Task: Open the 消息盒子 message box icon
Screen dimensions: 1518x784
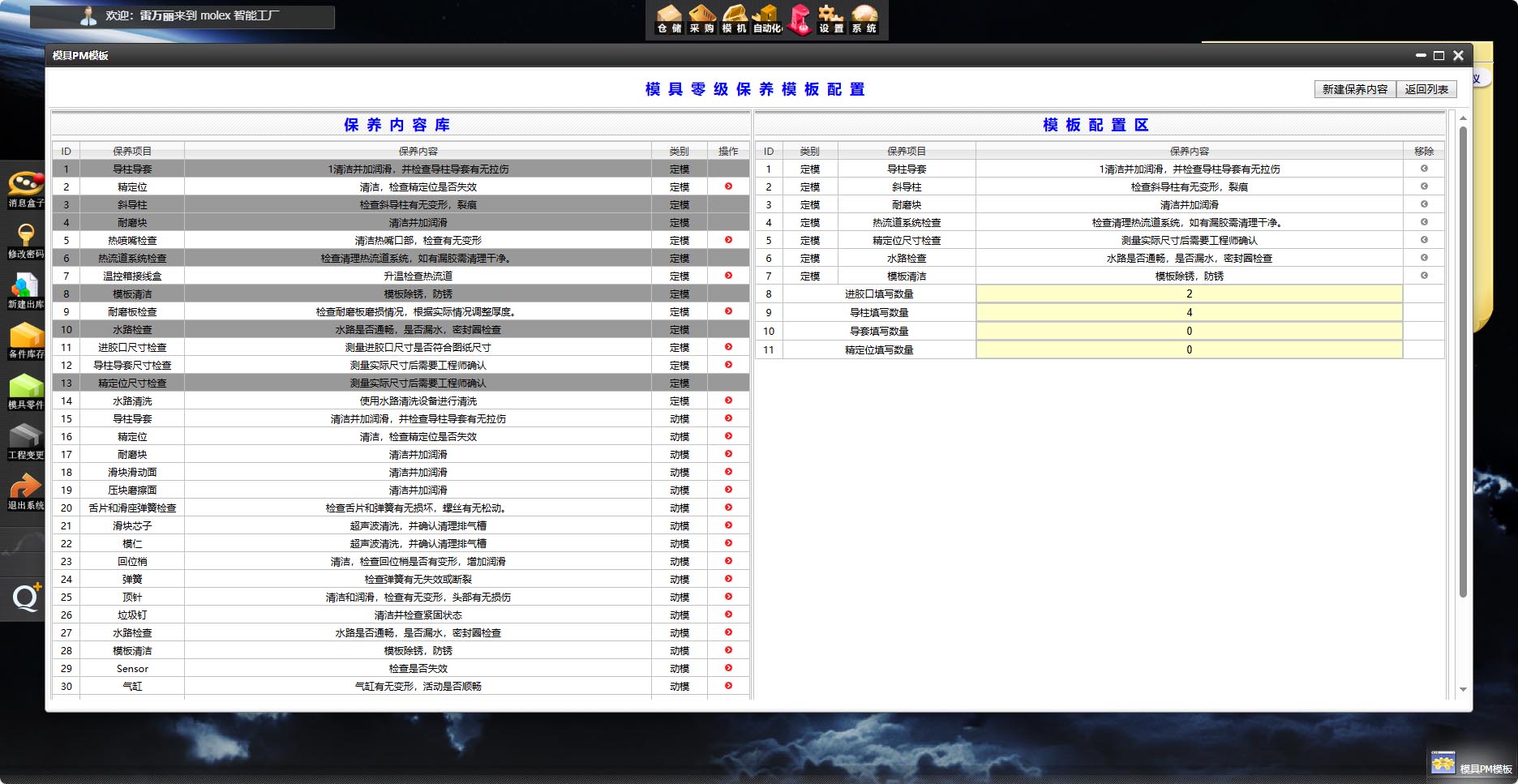Action: [x=25, y=188]
